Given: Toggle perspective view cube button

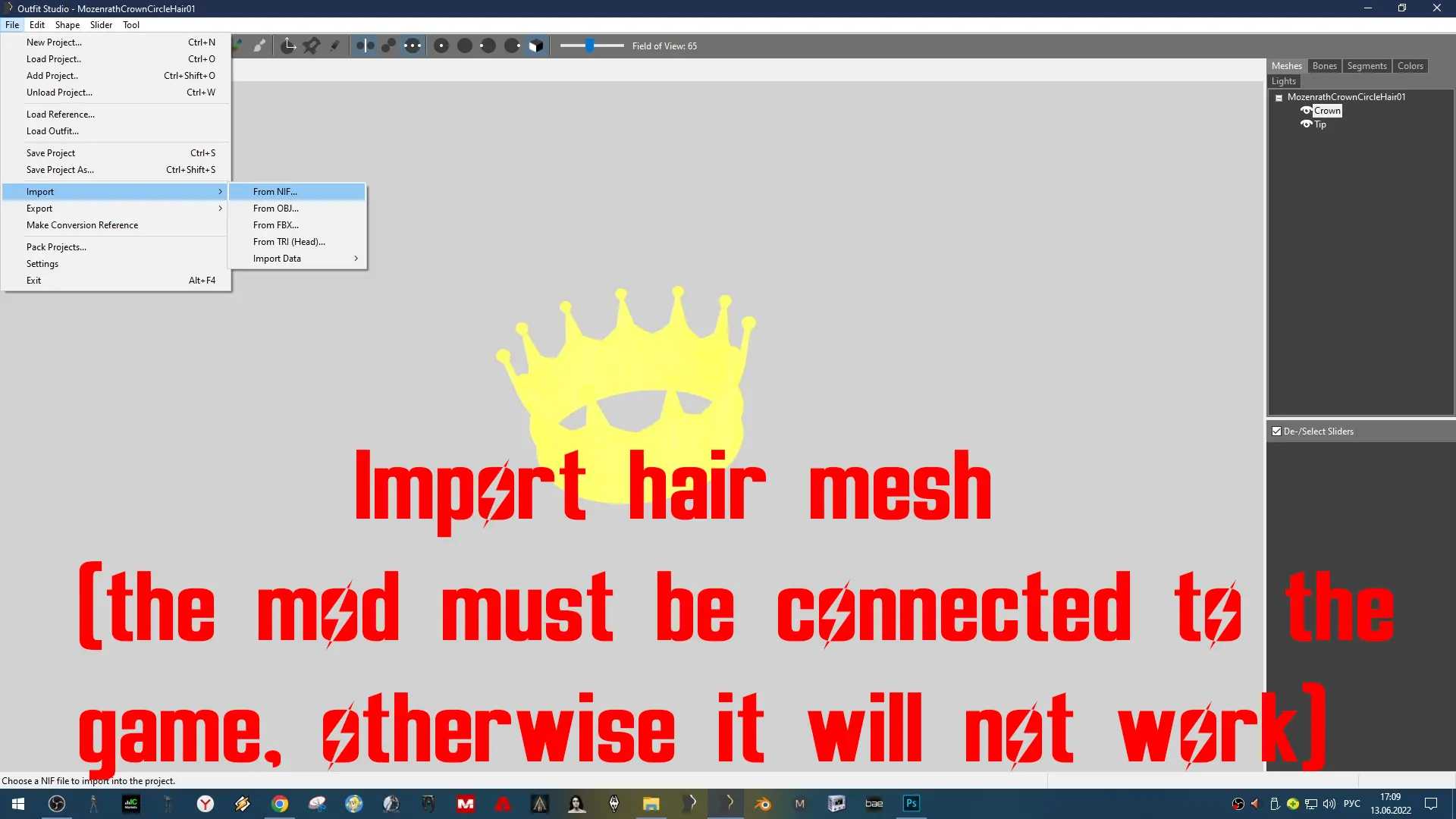Looking at the screenshot, I should tap(536, 45).
